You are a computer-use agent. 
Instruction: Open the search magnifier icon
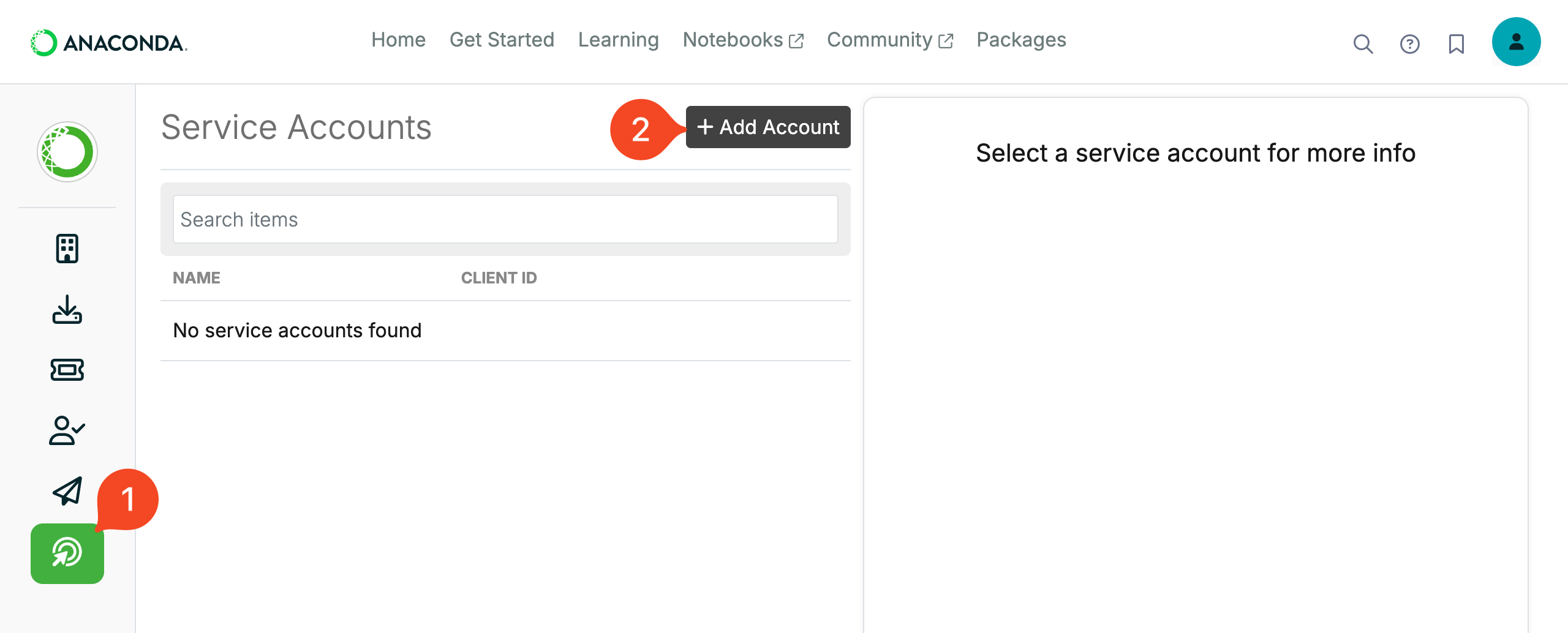pos(1363,43)
